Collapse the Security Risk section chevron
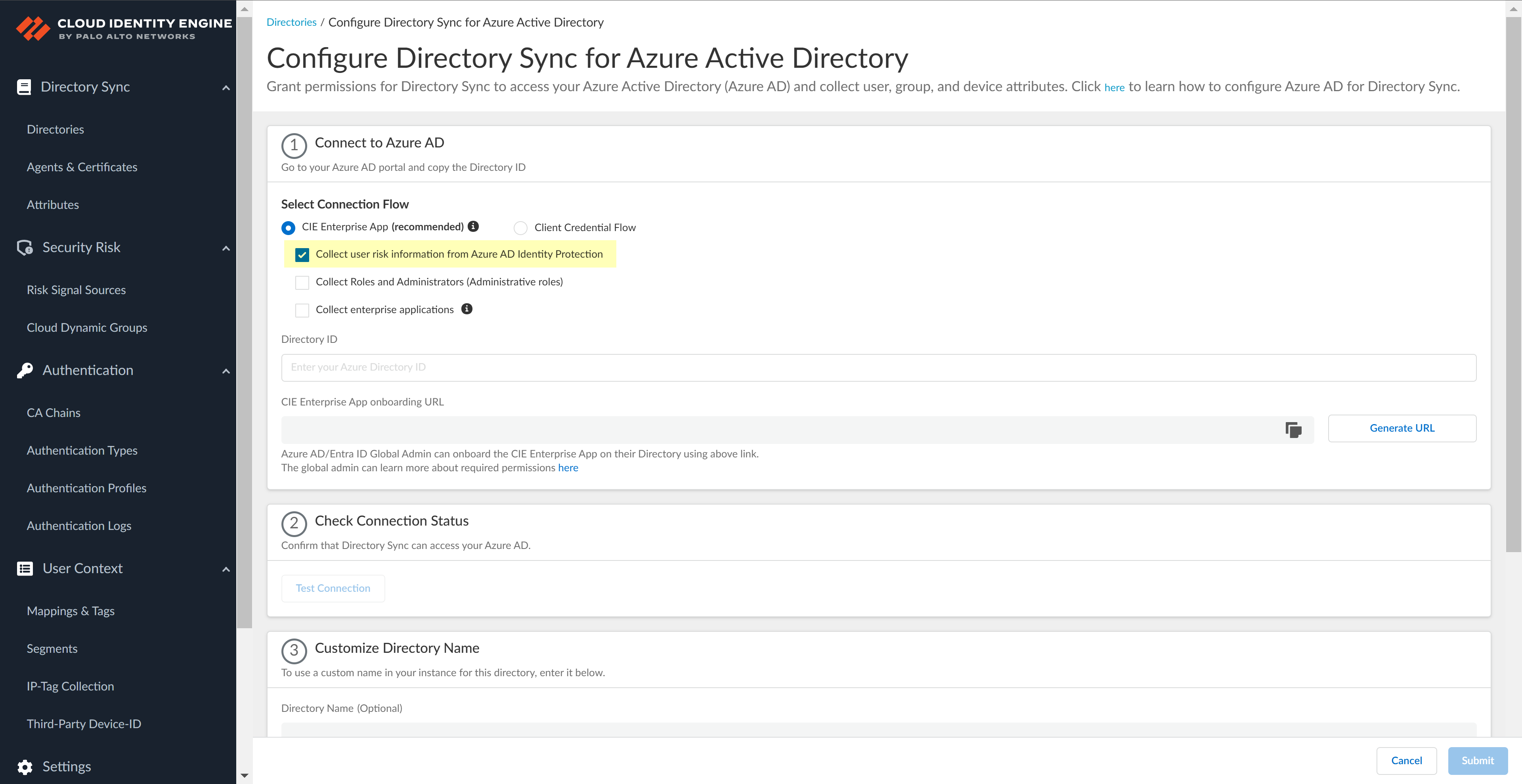The height and width of the screenshot is (784, 1522). point(226,248)
